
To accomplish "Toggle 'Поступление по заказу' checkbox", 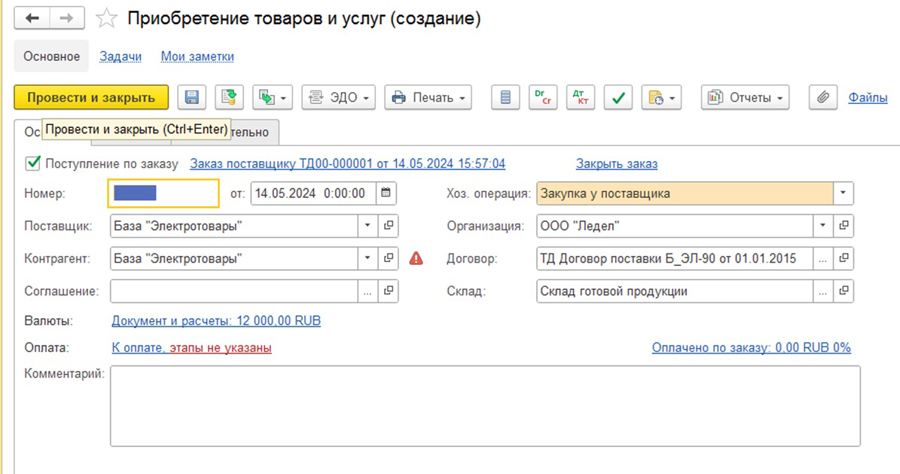I will pos(33,163).
